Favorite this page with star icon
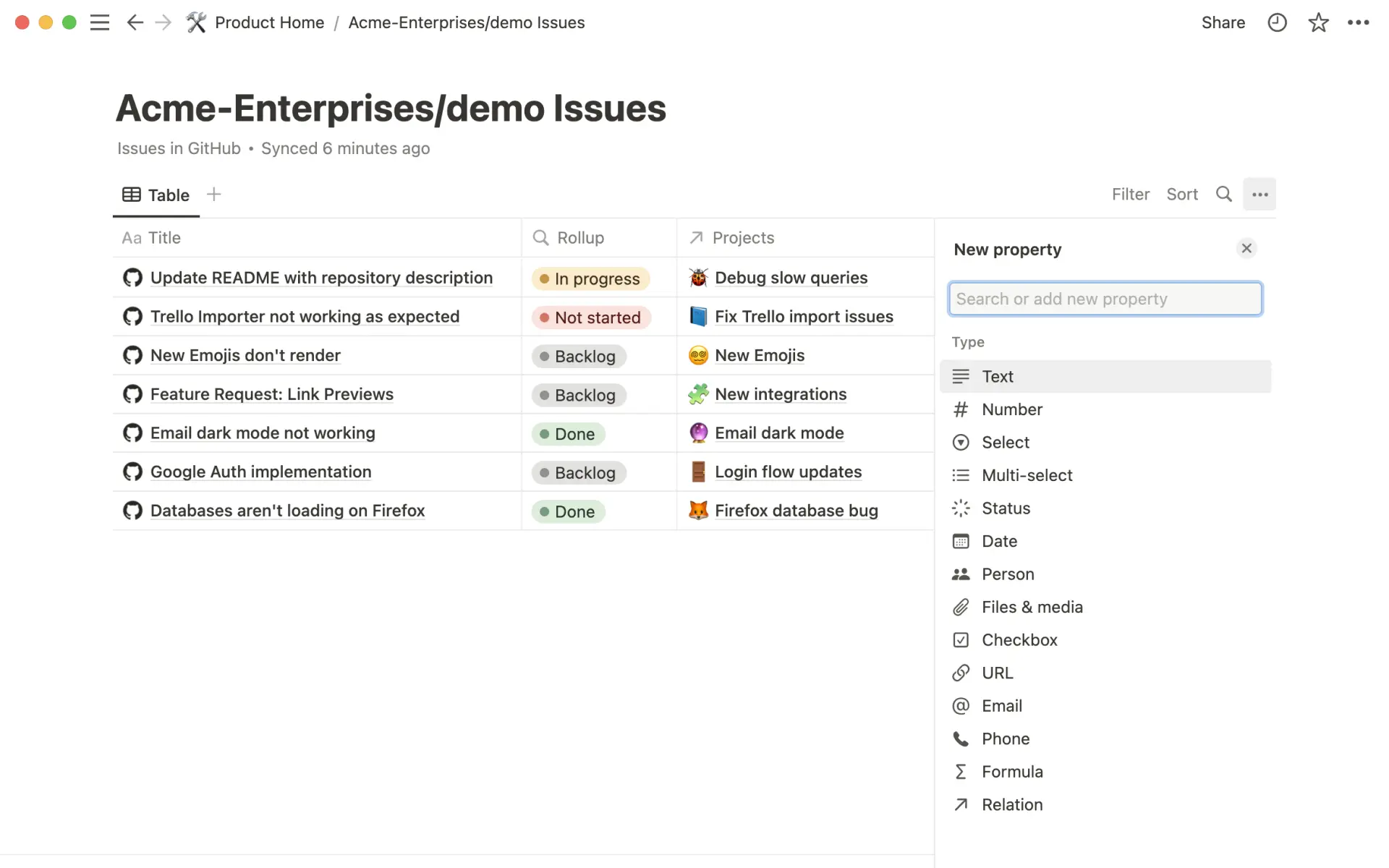The image size is (1389, 868). [x=1318, y=22]
